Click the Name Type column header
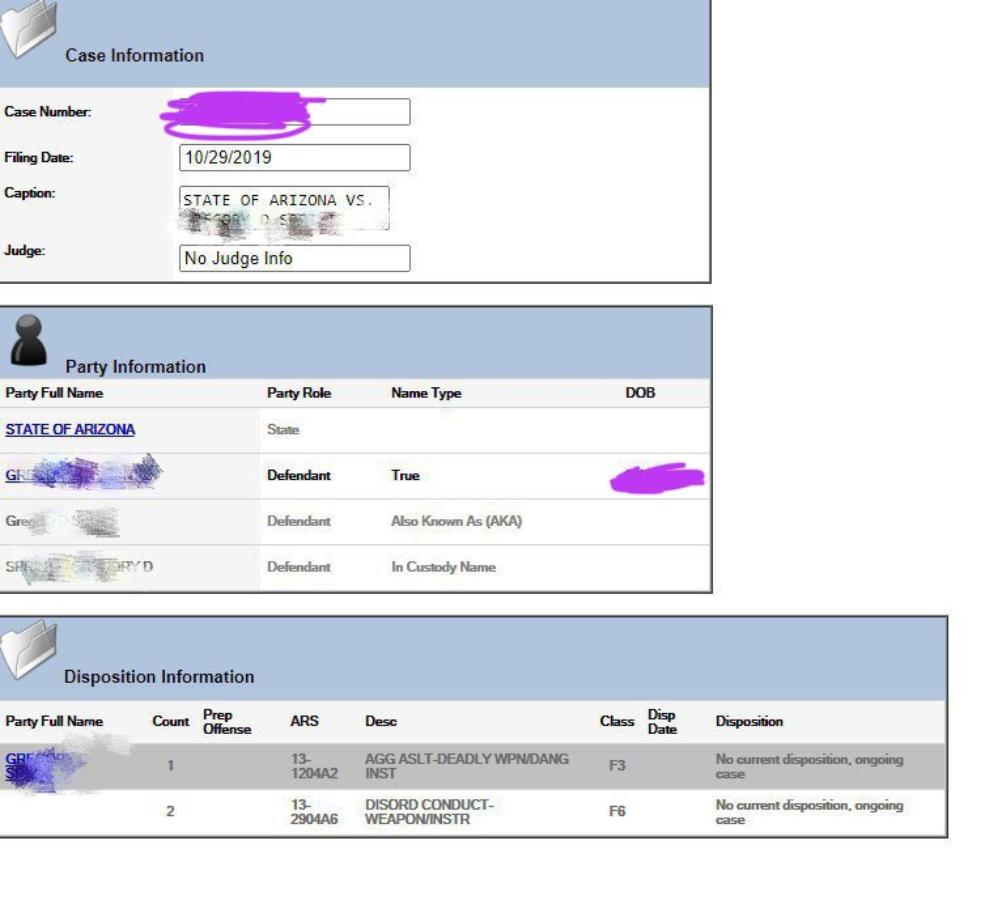1002x900 pixels. pyautogui.click(x=426, y=393)
